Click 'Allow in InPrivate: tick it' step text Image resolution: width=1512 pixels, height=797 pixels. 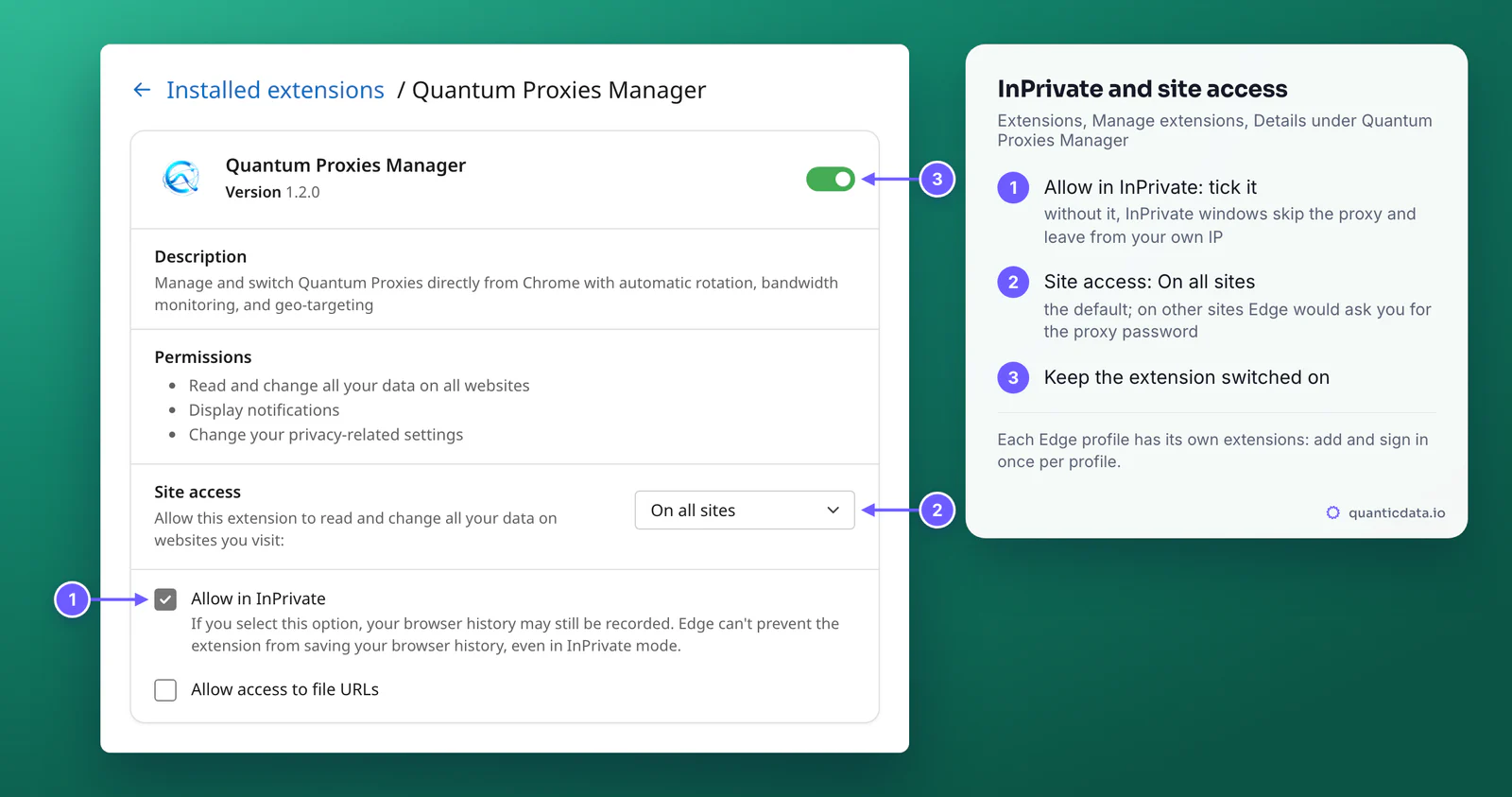pyautogui.click(x=1150, y=187)
